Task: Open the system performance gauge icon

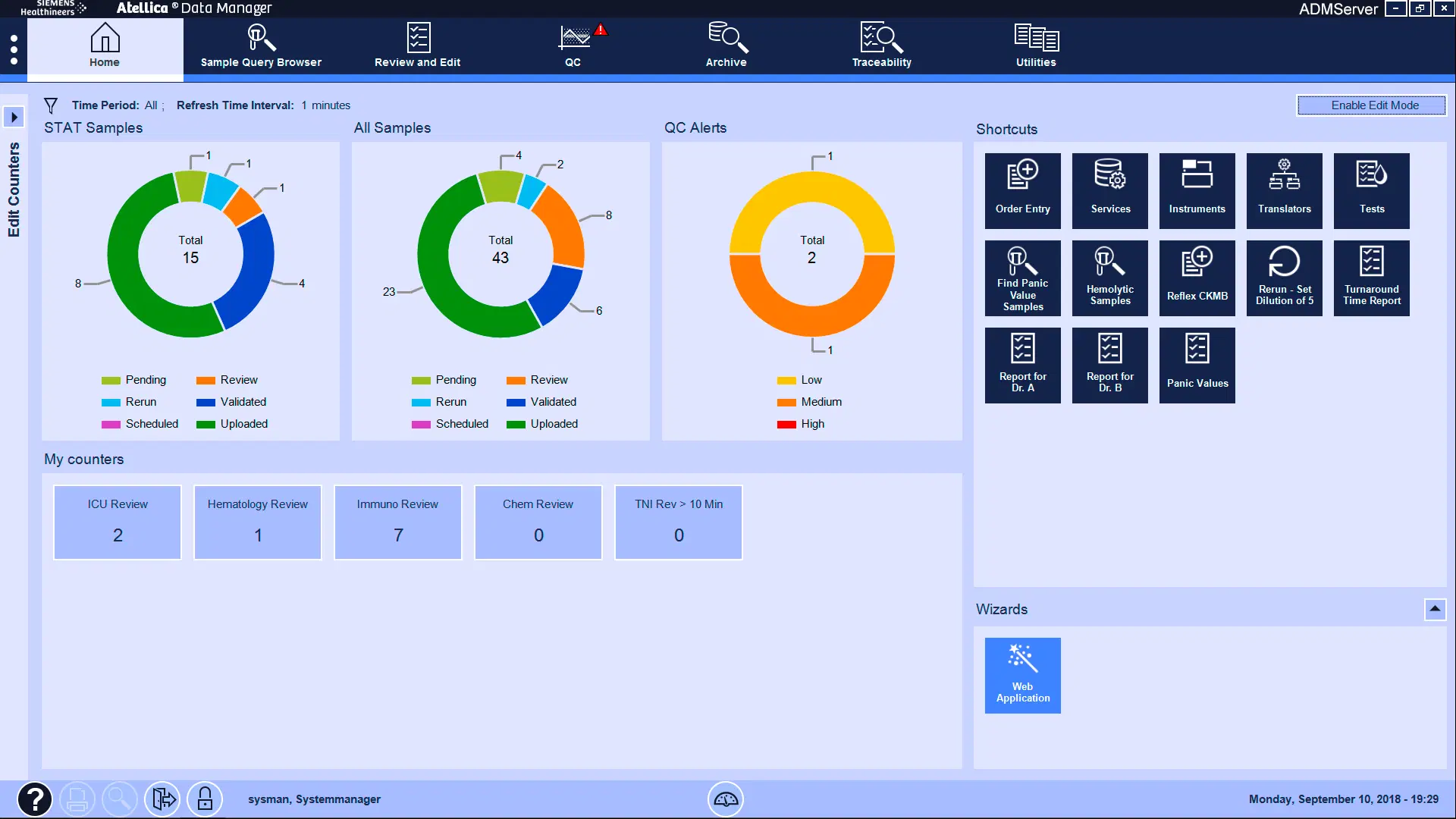Action: pos(726,799)
